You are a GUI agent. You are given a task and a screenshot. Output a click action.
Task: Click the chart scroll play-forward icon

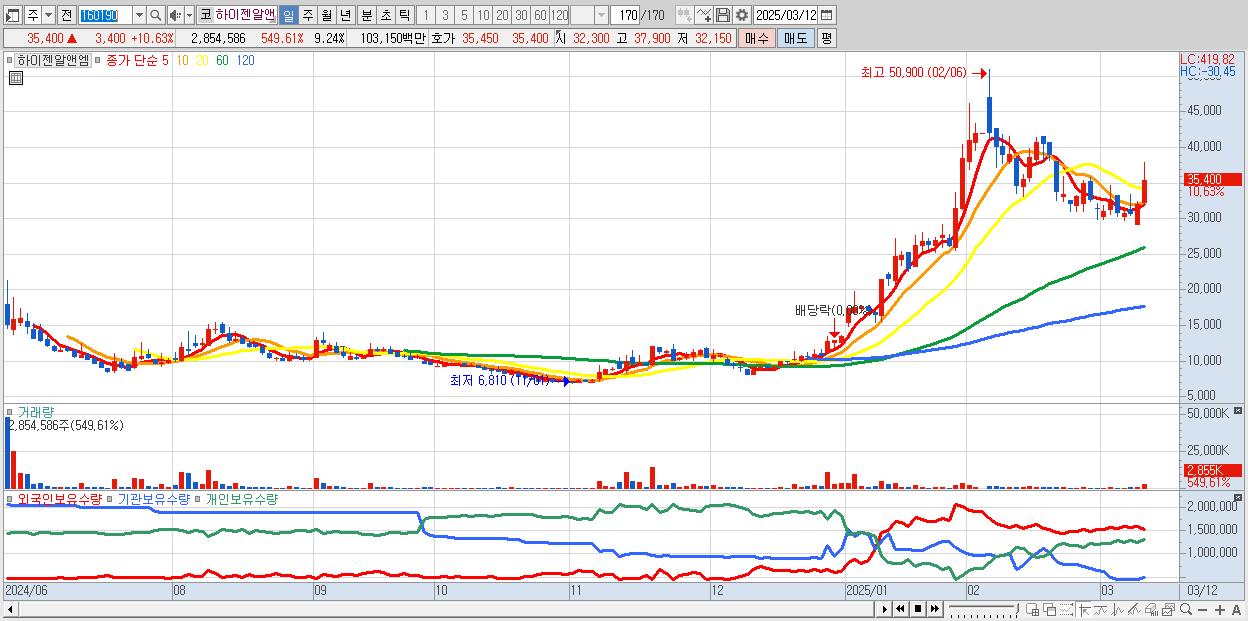(x=884, y=609)
